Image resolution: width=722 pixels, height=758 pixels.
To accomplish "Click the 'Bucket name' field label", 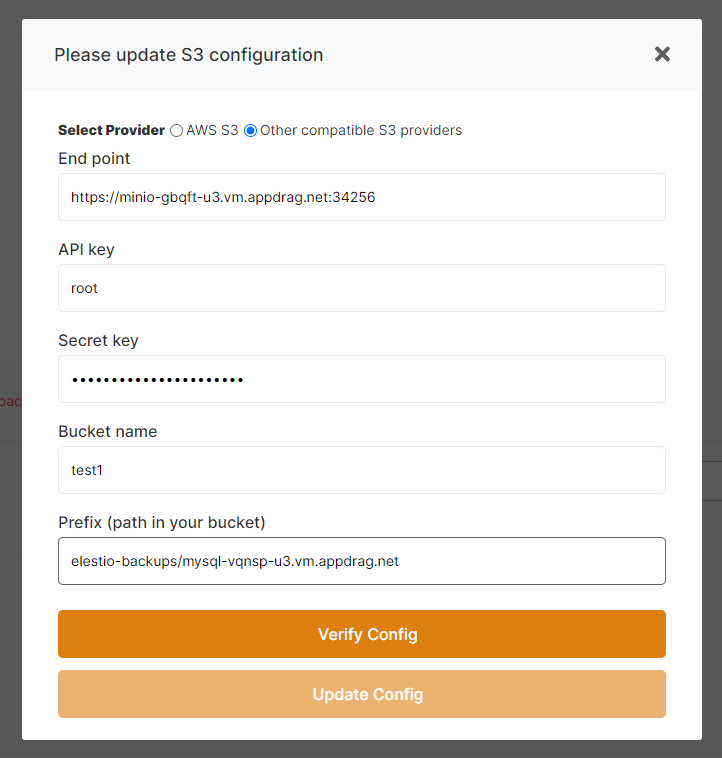I will point(107,431).
